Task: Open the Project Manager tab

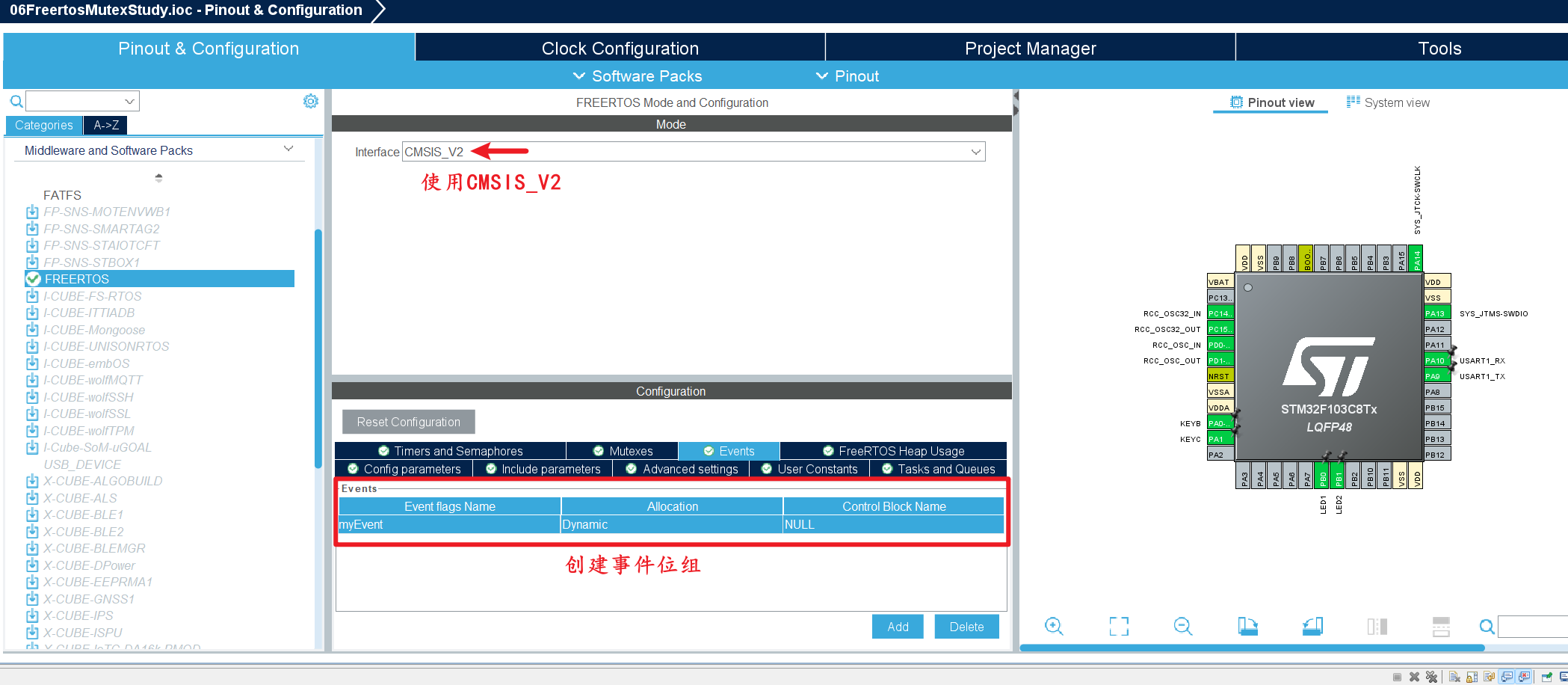Action: (x=1031, y=49)
